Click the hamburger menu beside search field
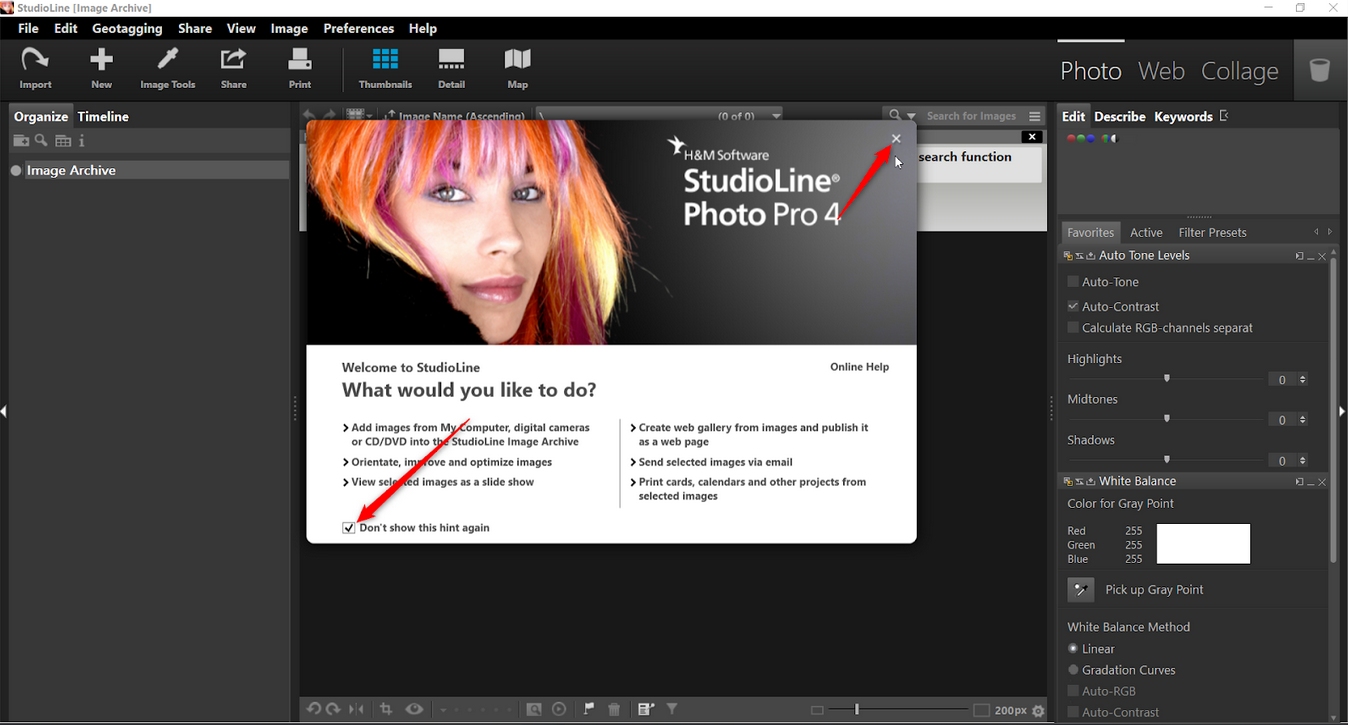This screenshot has width=1348, height=725. click(x=1035, y=116)
